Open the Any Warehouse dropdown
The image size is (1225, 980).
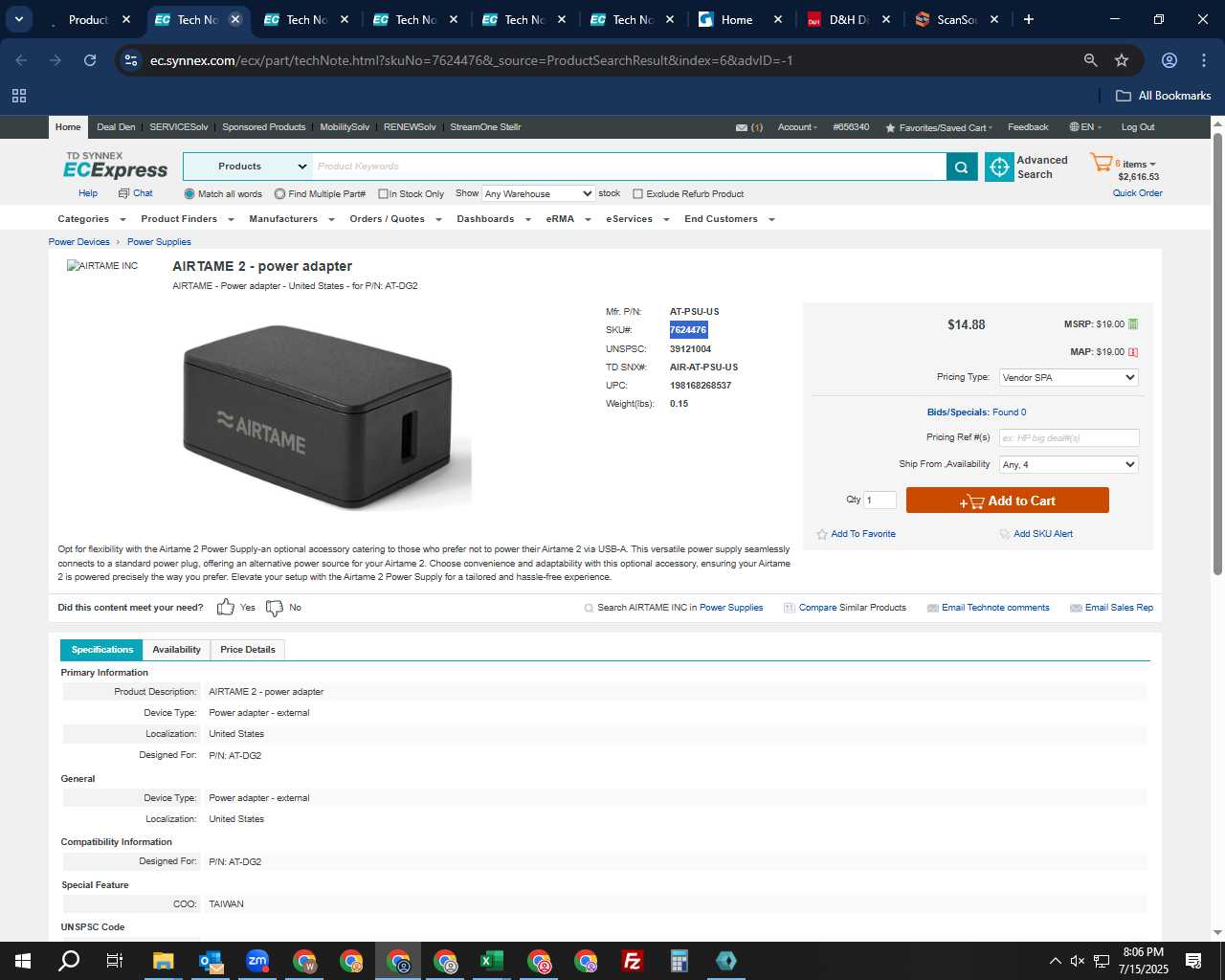coord(538,193)
